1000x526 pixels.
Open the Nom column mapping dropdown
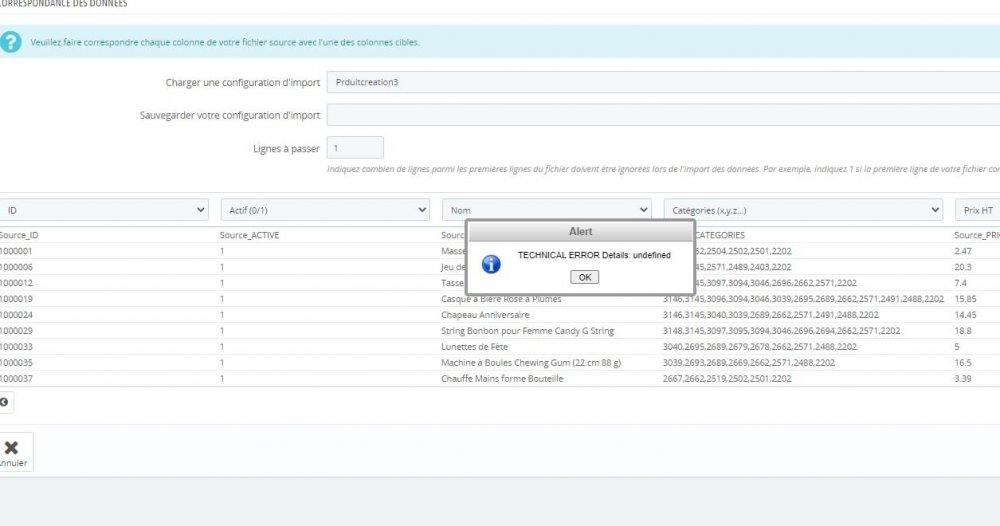547,210
